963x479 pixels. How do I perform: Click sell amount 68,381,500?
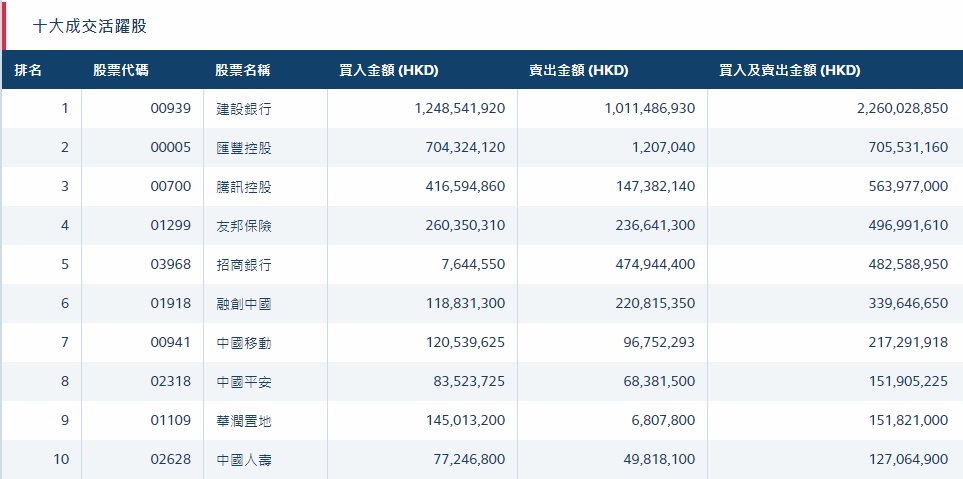tap(661, 381)
